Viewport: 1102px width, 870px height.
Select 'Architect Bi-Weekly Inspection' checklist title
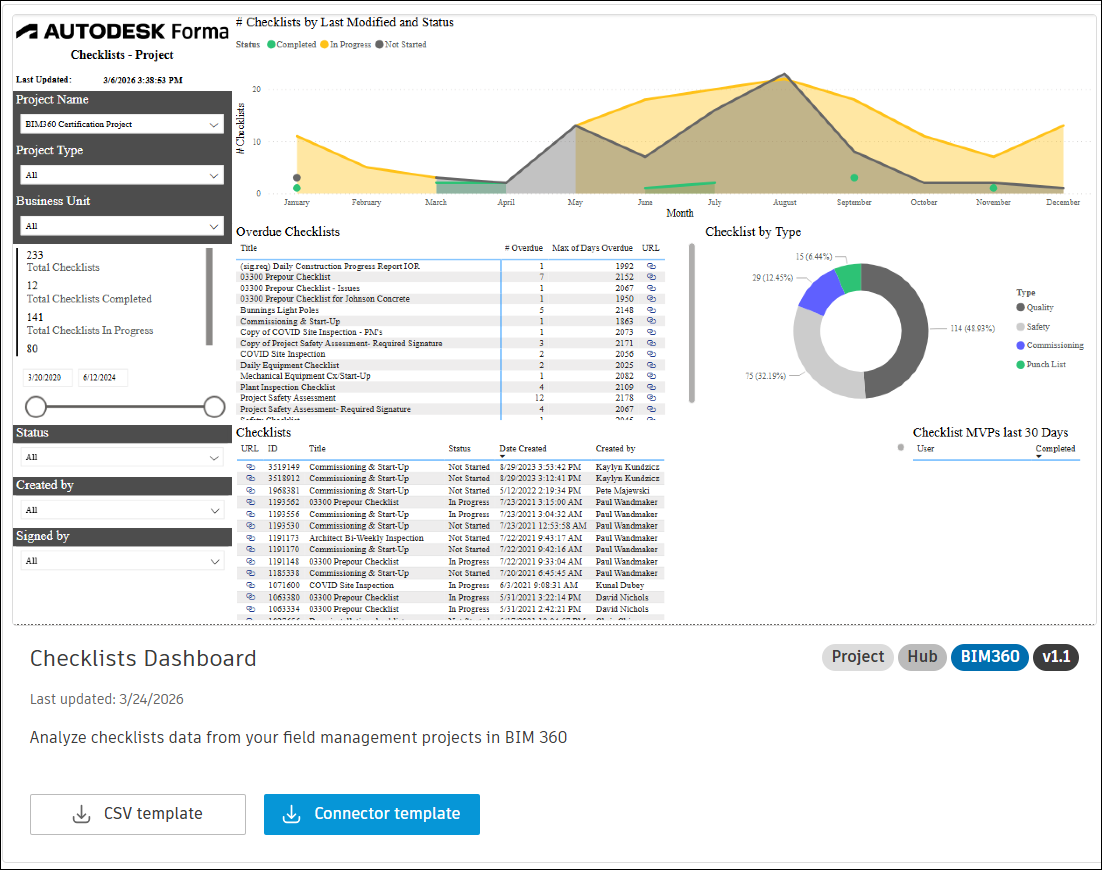coord(366,538)
